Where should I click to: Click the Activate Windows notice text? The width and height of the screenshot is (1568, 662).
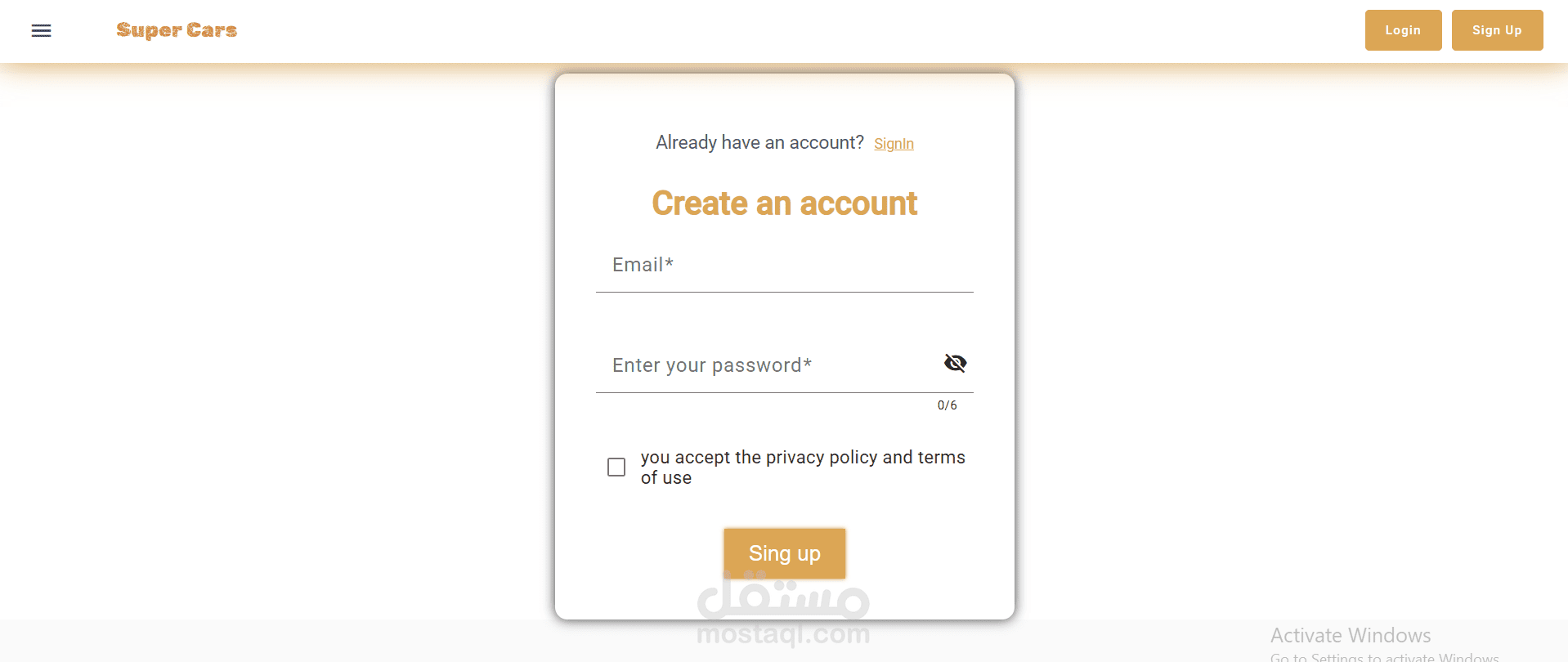(x=1351, y=636)
